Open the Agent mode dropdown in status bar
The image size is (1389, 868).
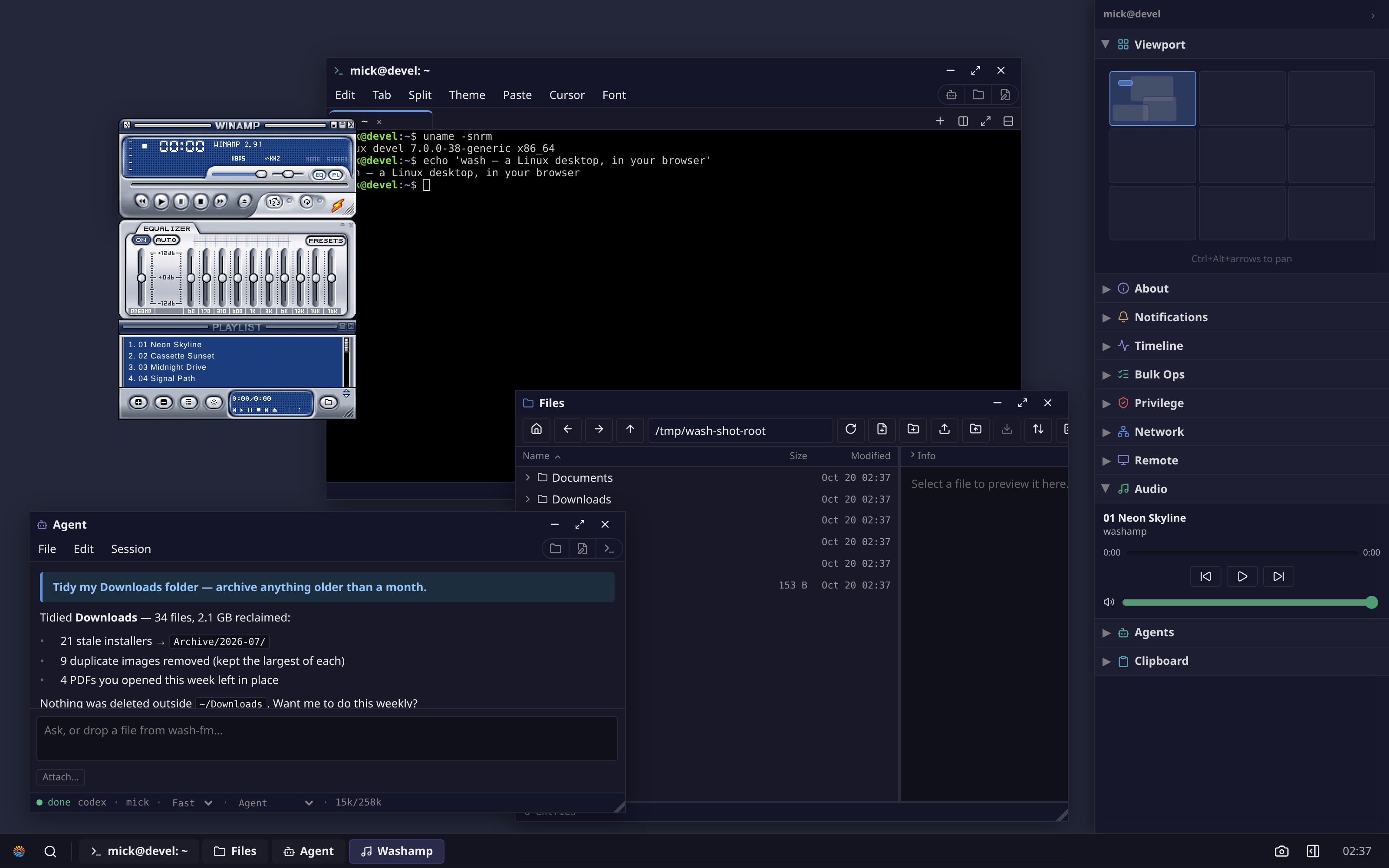coord(276,802)
